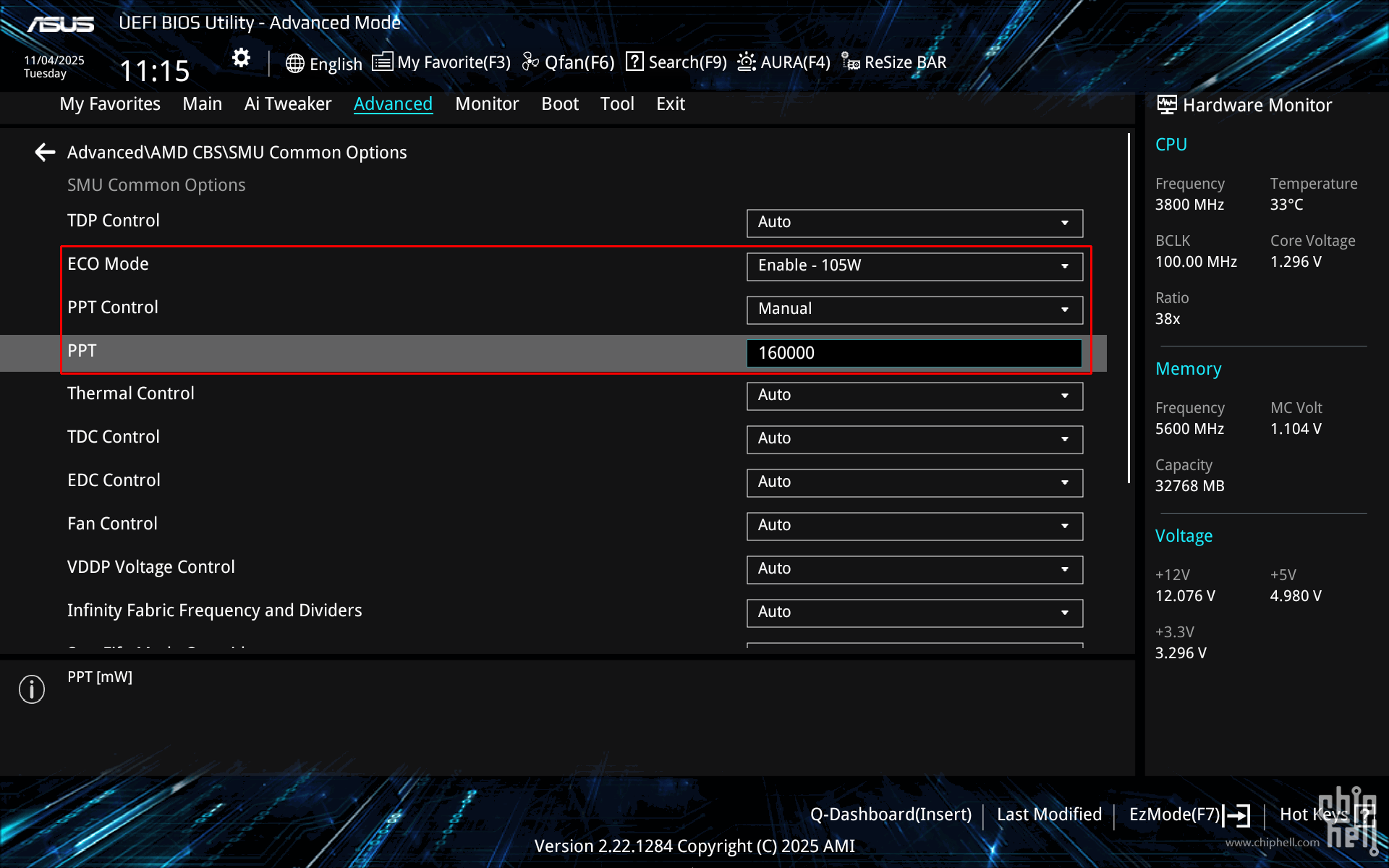
Task: Click the ReSize BAR icon
Action: 850,62
